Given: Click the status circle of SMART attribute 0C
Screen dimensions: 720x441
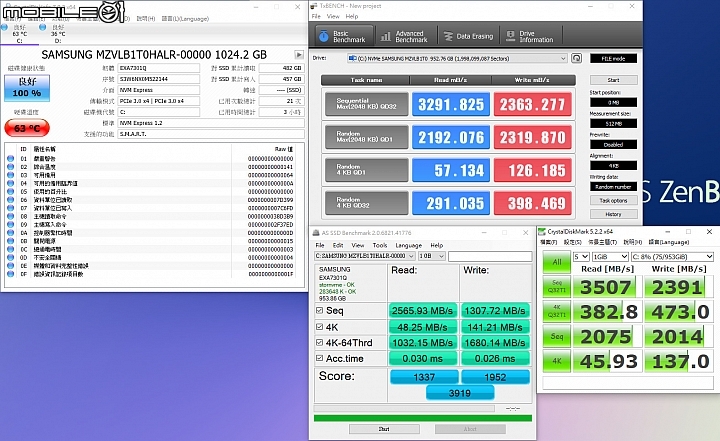Looking at the screenshot, I should (10, 249).
